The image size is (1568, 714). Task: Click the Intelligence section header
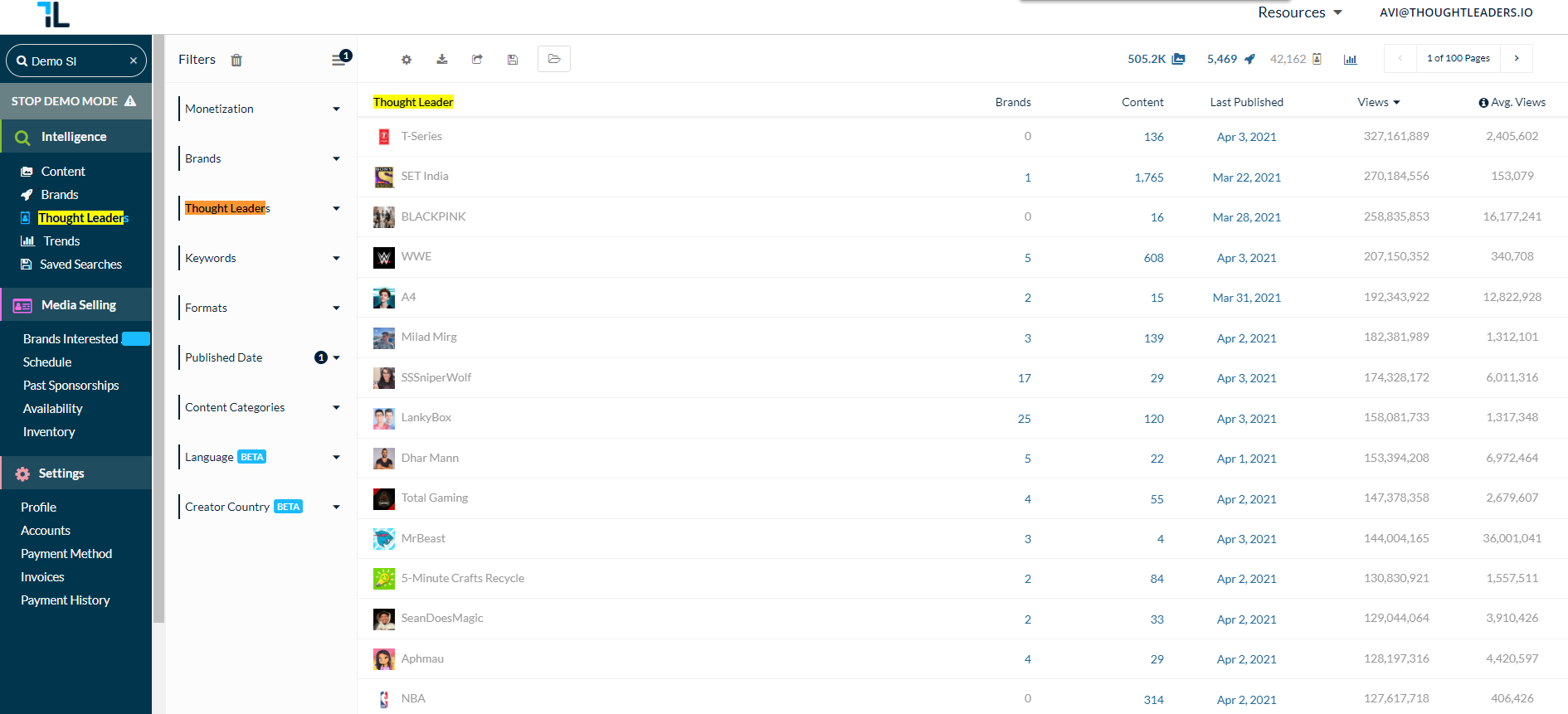[75, 137]
